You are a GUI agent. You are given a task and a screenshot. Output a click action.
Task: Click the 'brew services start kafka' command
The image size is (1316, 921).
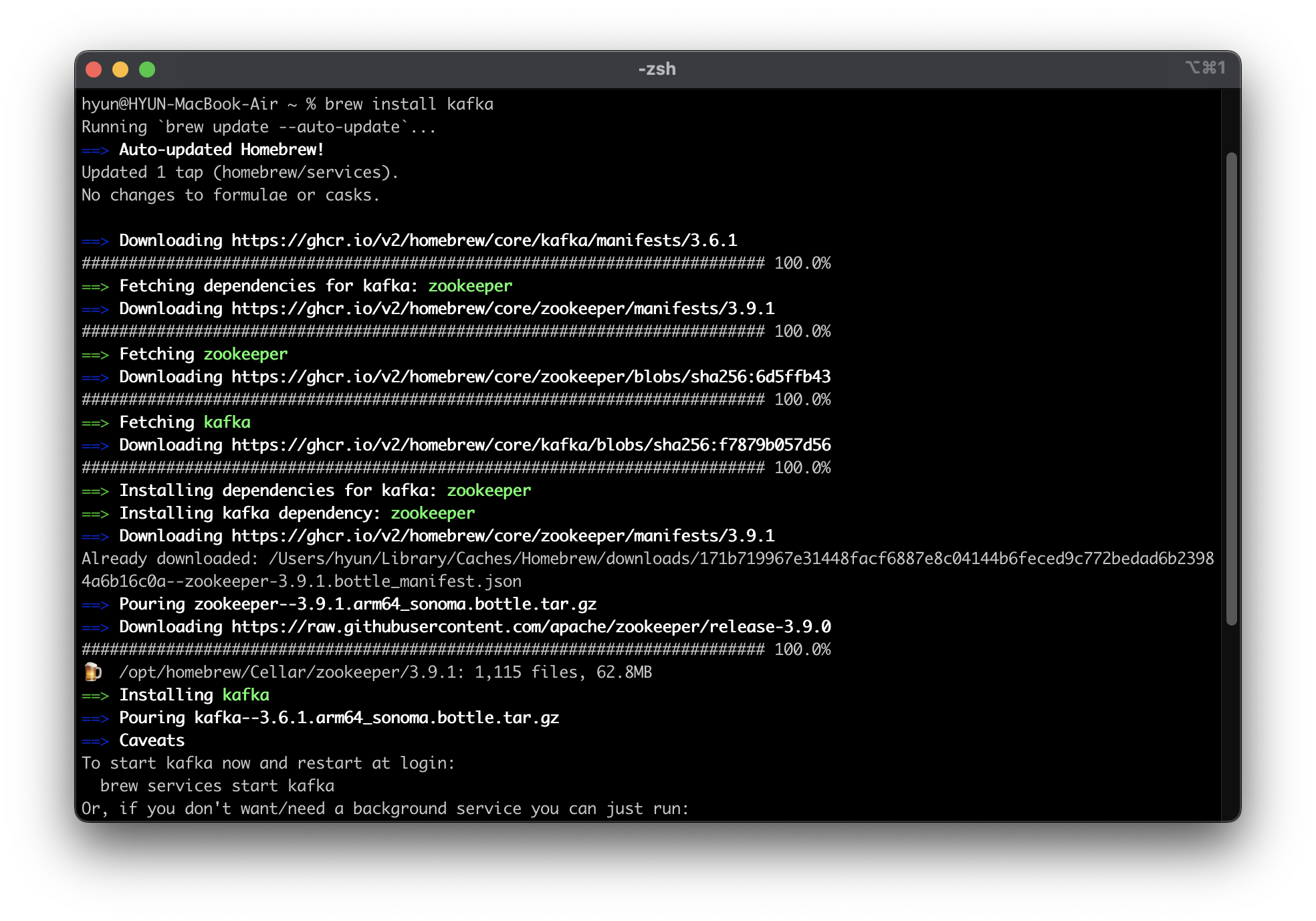[x=217, y=786]
